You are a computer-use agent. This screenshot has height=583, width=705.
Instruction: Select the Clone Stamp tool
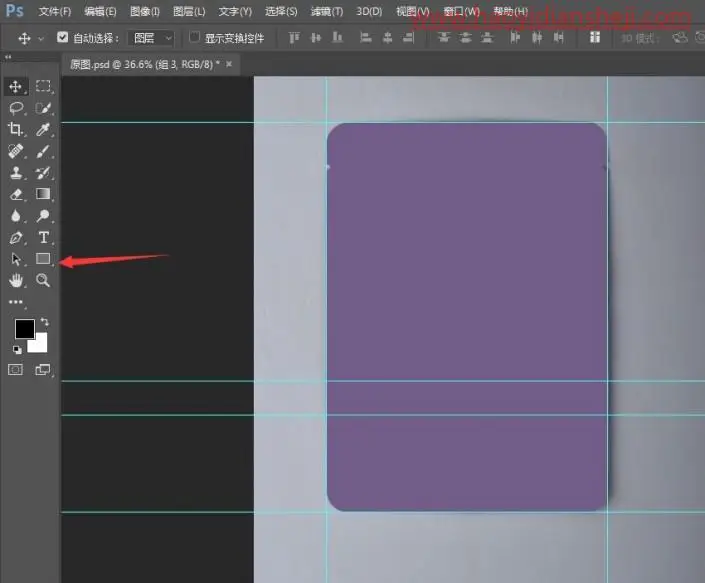coord(16,173)
